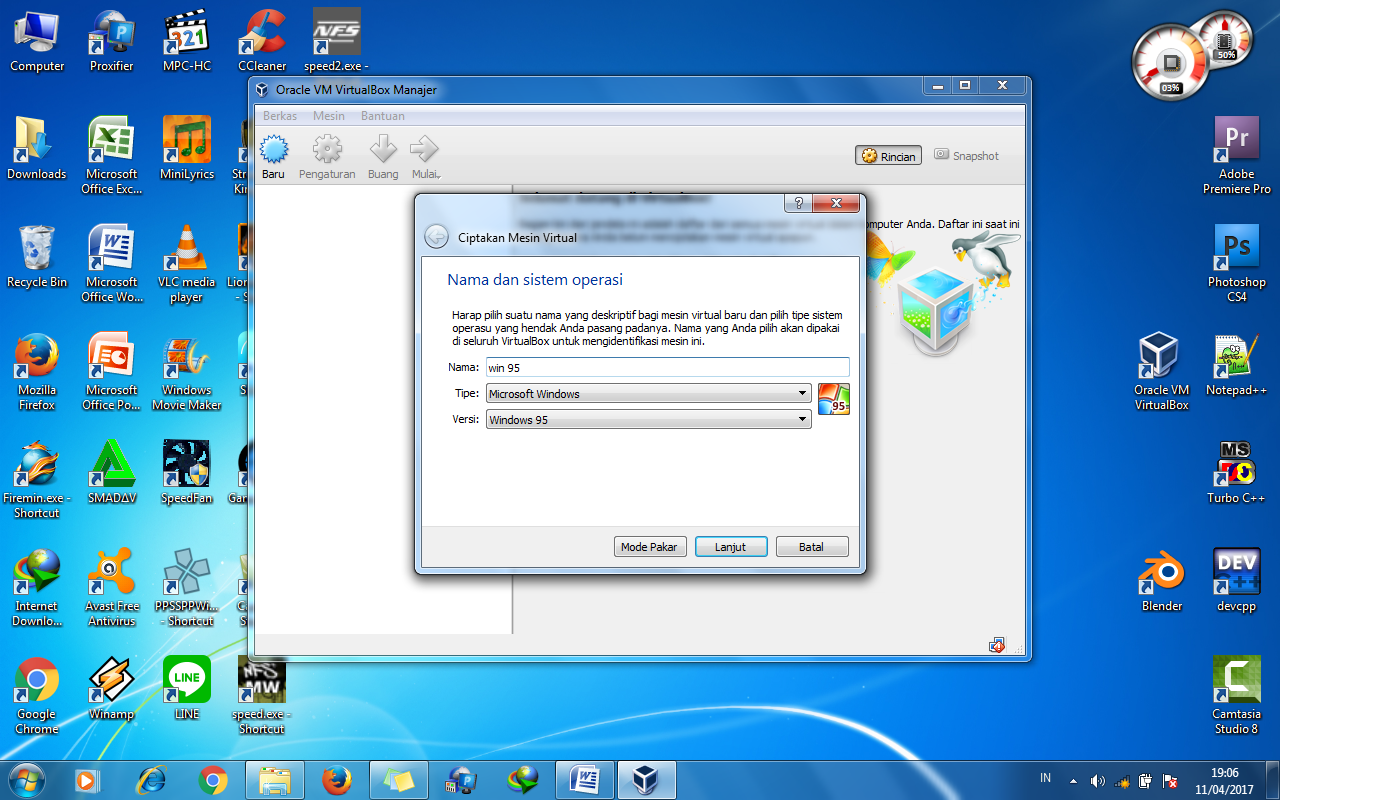Viewport: 1400px width, 800px height.
Task: Expand hidden icons in the system tray
Action: click(x=1075, y=779)
